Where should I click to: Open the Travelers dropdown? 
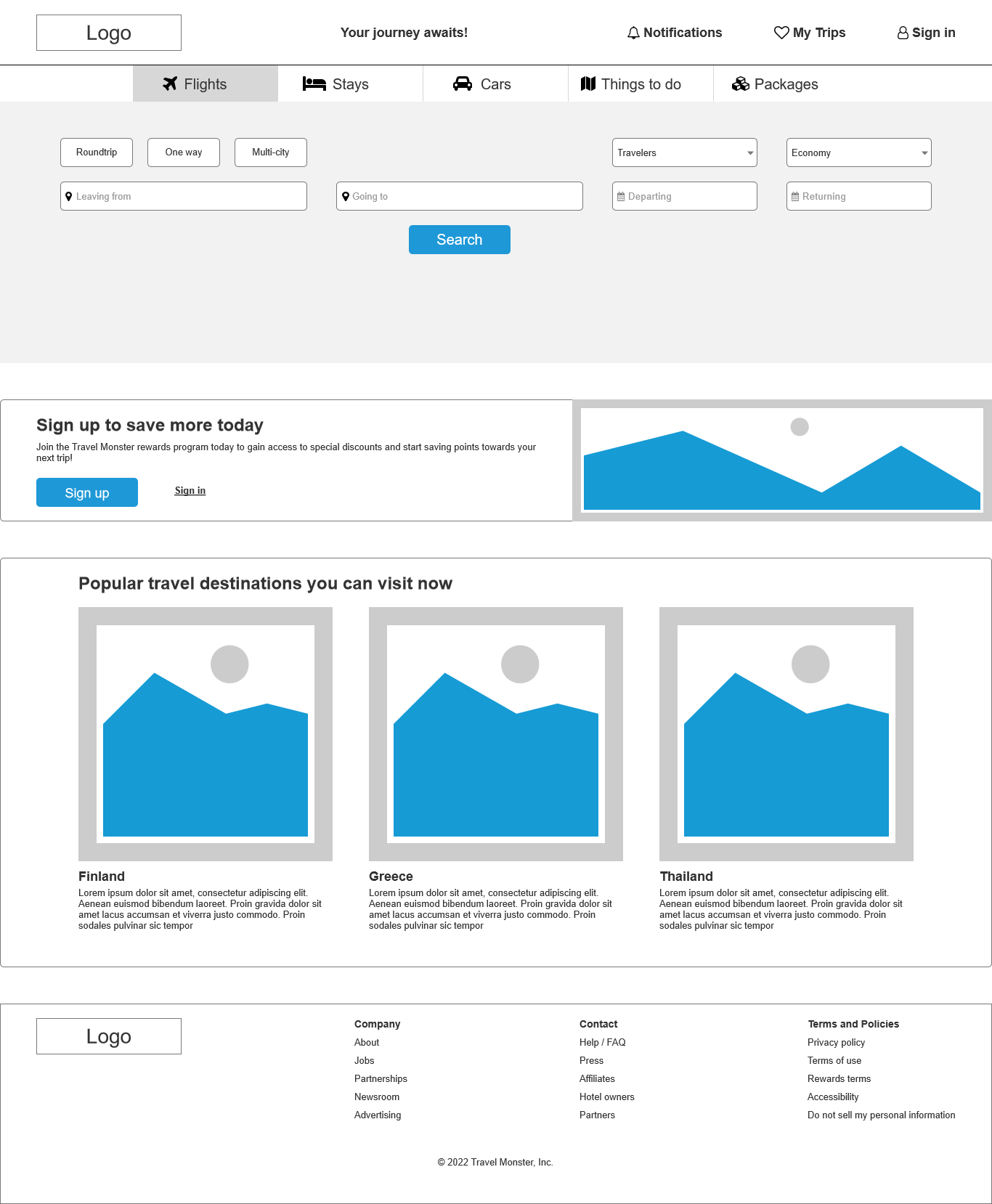685,152
